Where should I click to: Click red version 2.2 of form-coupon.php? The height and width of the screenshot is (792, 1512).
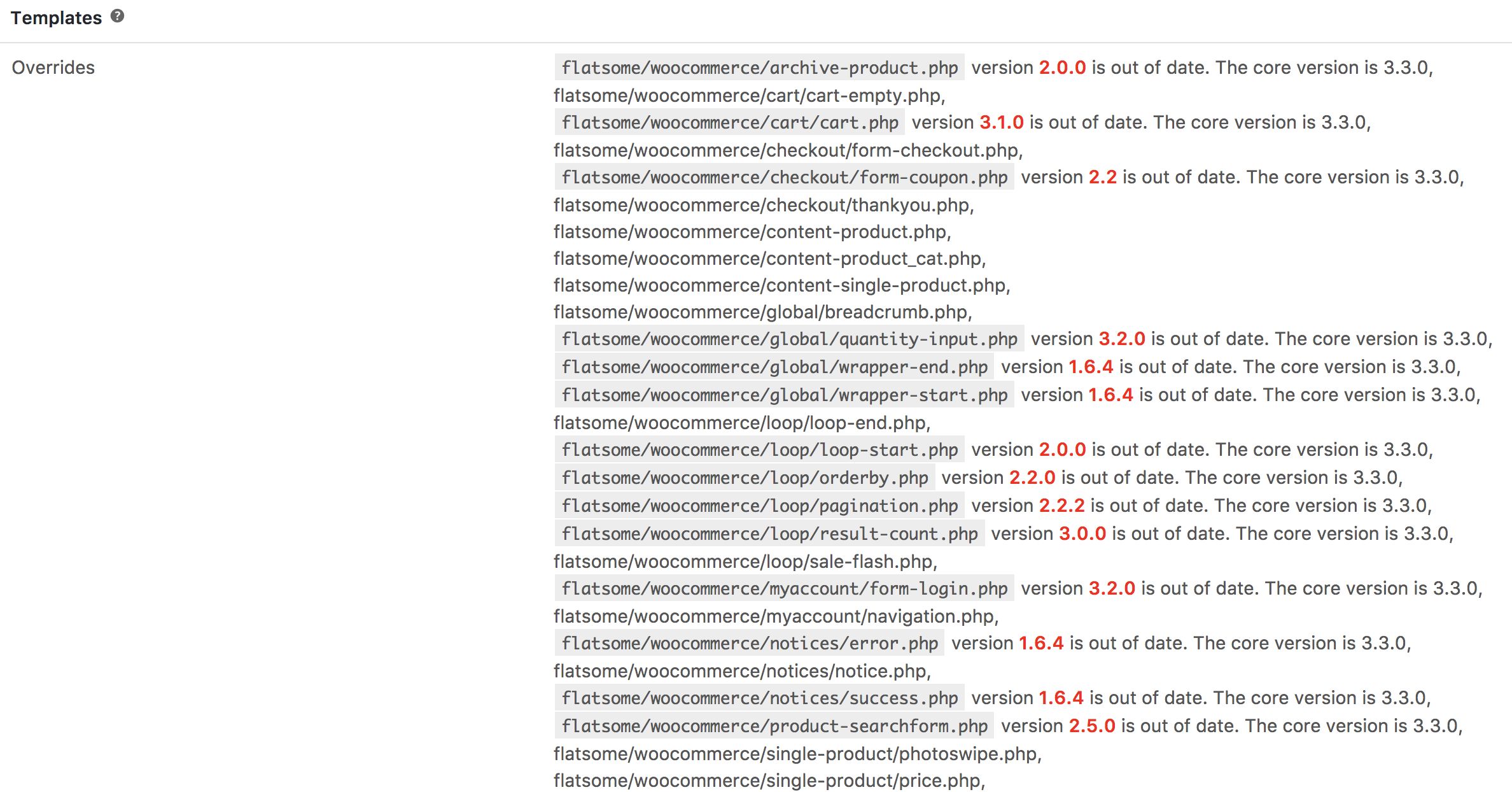1102,177
